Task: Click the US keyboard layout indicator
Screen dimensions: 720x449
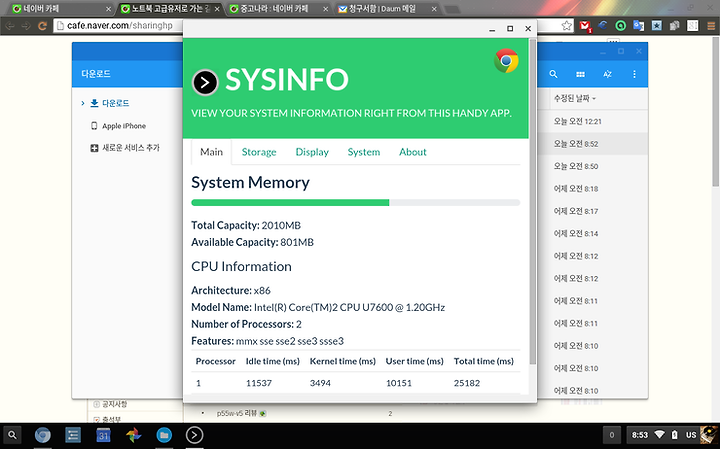Action: point(691,435)
